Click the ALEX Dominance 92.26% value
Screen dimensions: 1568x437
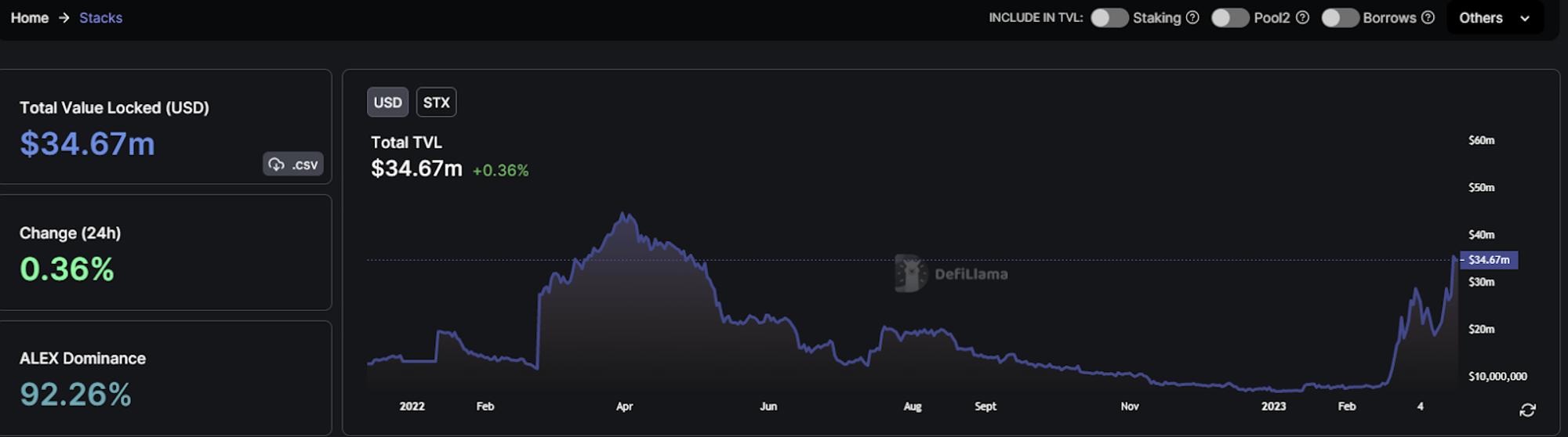pos(75,395)
